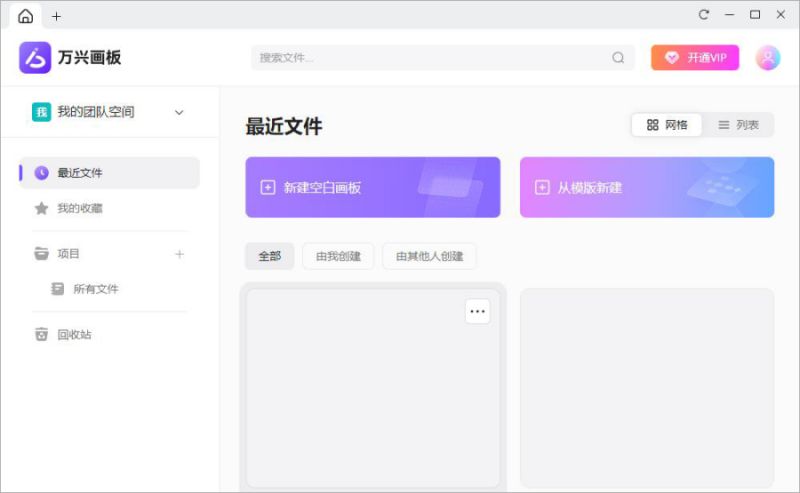Switch to 列表 list view

(738, 125)
